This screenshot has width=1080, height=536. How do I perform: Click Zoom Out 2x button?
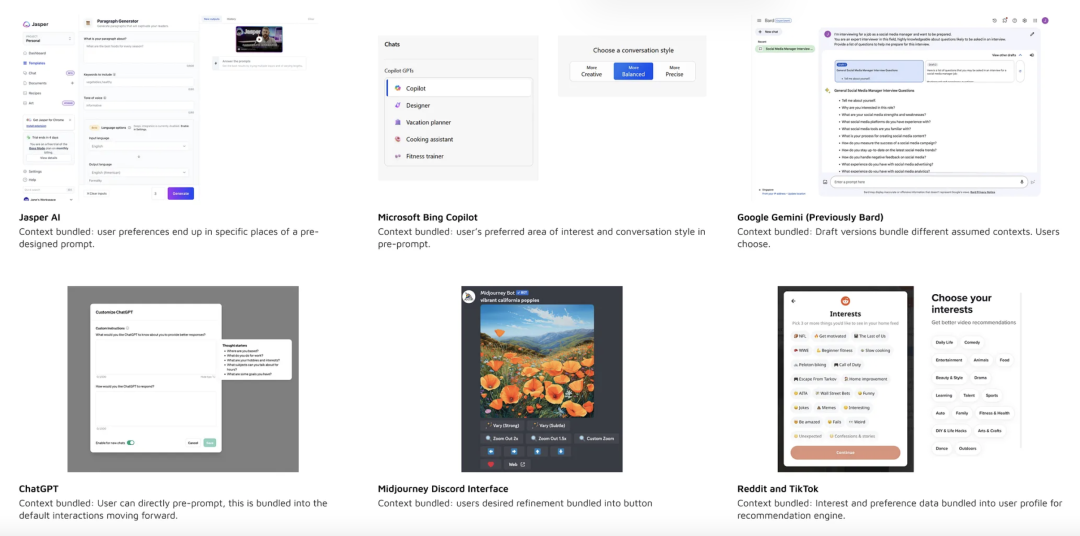(x=503, y=438)
